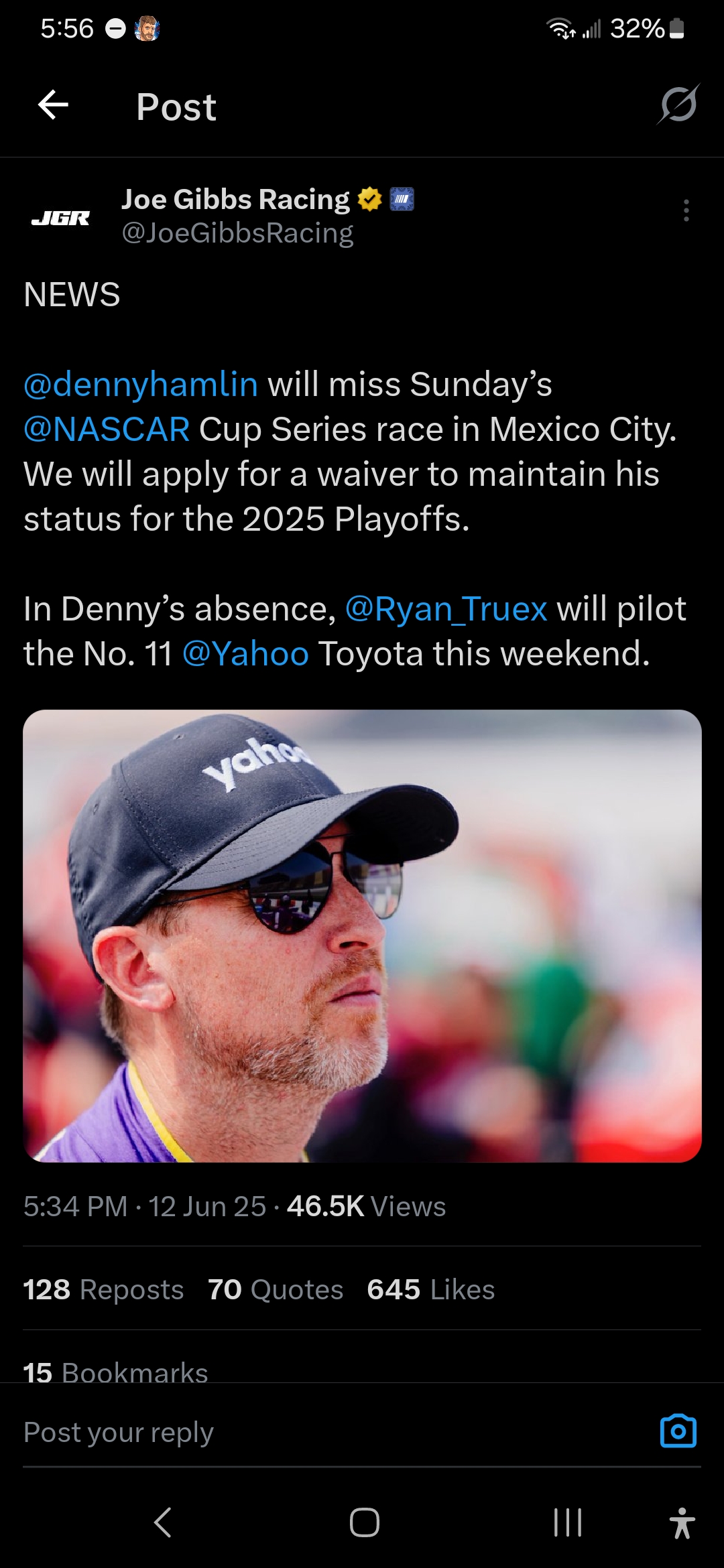Screen dimensions: 724x1568
Task: View the 70 Quotes list
Action: [x=276, y=1289]
